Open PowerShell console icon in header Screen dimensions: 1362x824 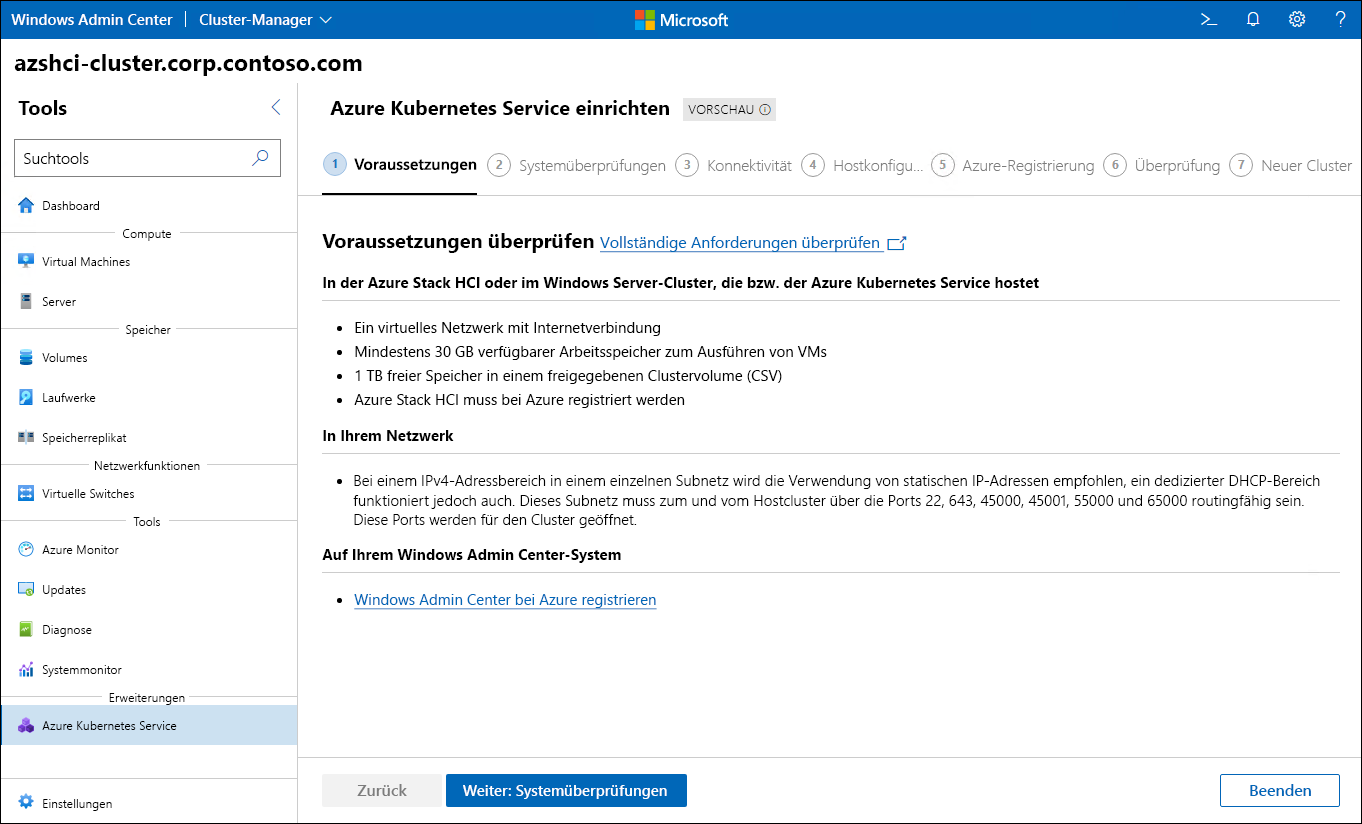(x=1209, y=19)
